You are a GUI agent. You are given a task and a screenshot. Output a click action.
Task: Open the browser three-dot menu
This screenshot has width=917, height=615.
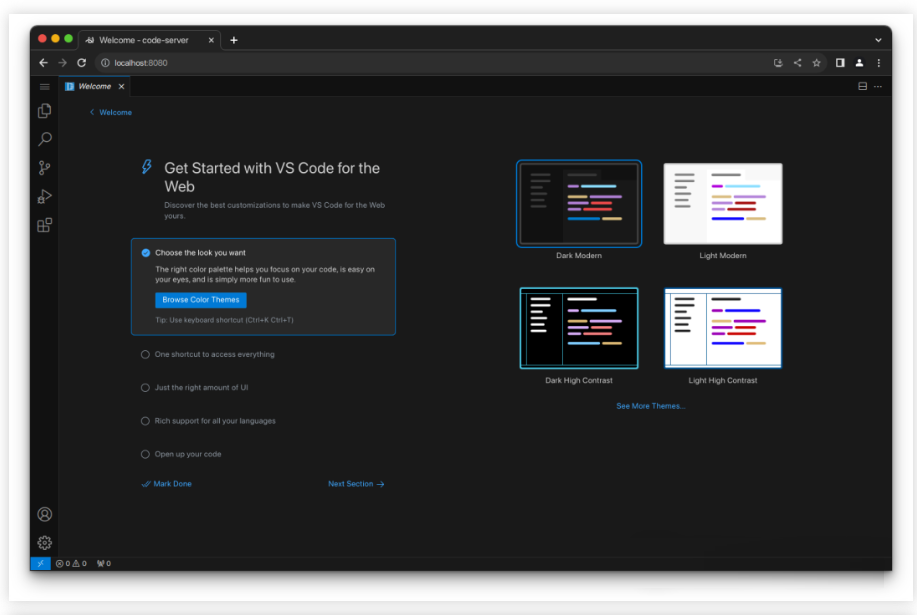[x=878, y=63]
